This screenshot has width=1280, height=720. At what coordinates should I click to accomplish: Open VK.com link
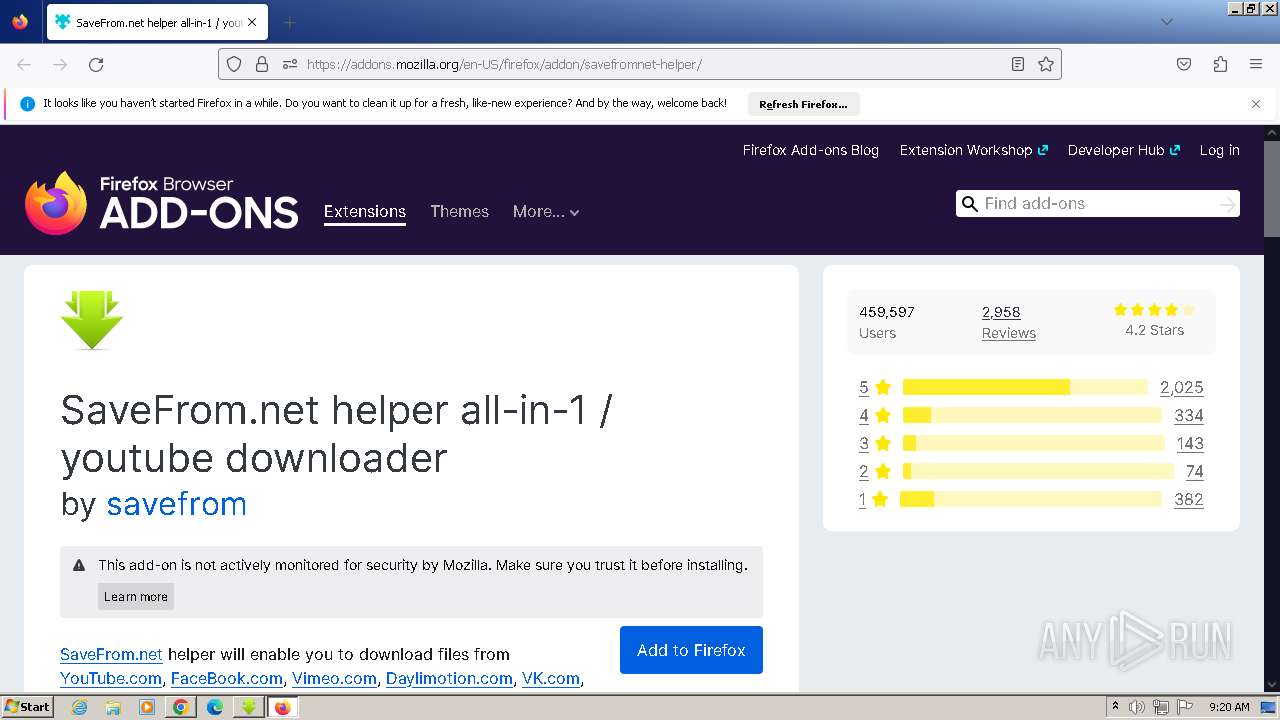point(551,678)
